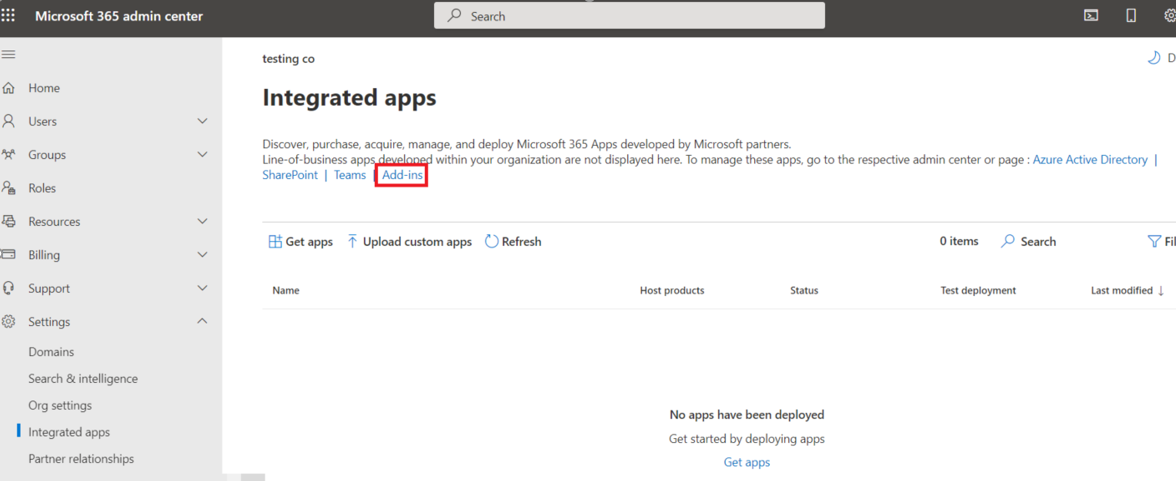
Task: Open Partner relationships page
Action: tap(81, 458)
